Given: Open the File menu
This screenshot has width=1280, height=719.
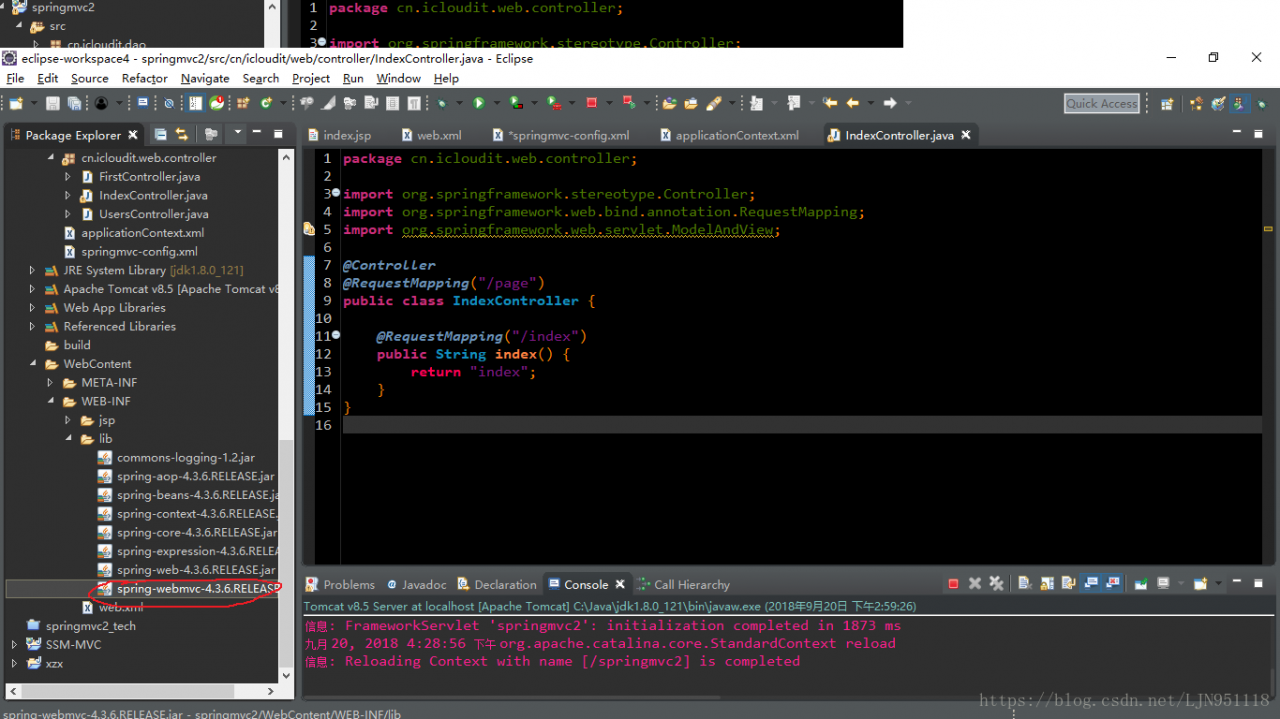Looking at the screenshot, I should (15, 78).
